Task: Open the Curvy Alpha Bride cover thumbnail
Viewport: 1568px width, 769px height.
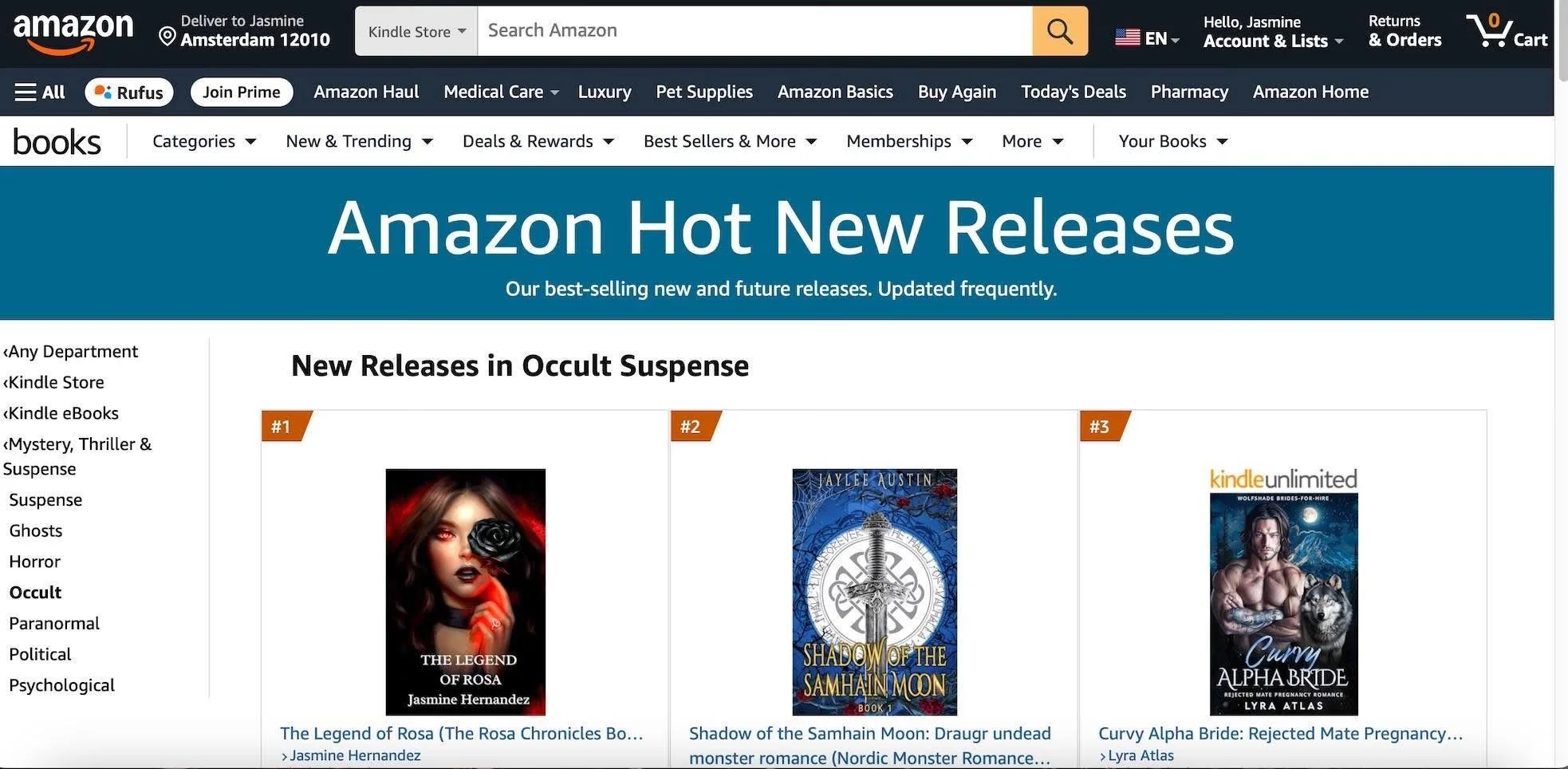Action: pos(1283,603)
